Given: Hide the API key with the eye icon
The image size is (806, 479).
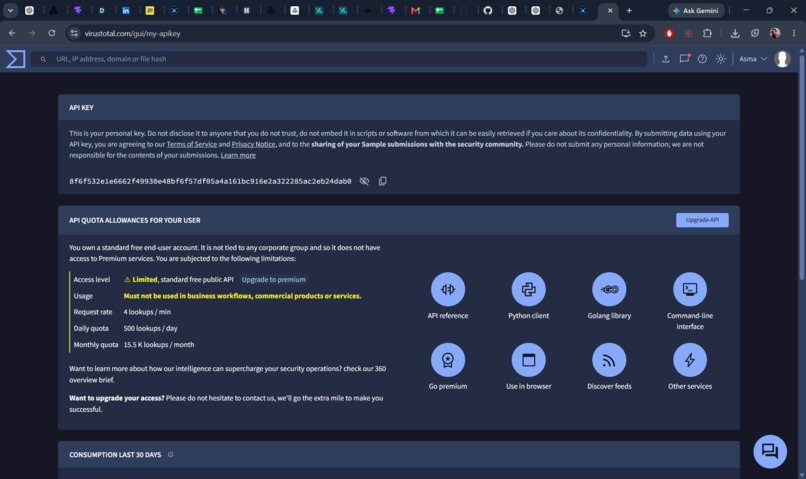Looking at the screenshot, I should coord(364,181).
